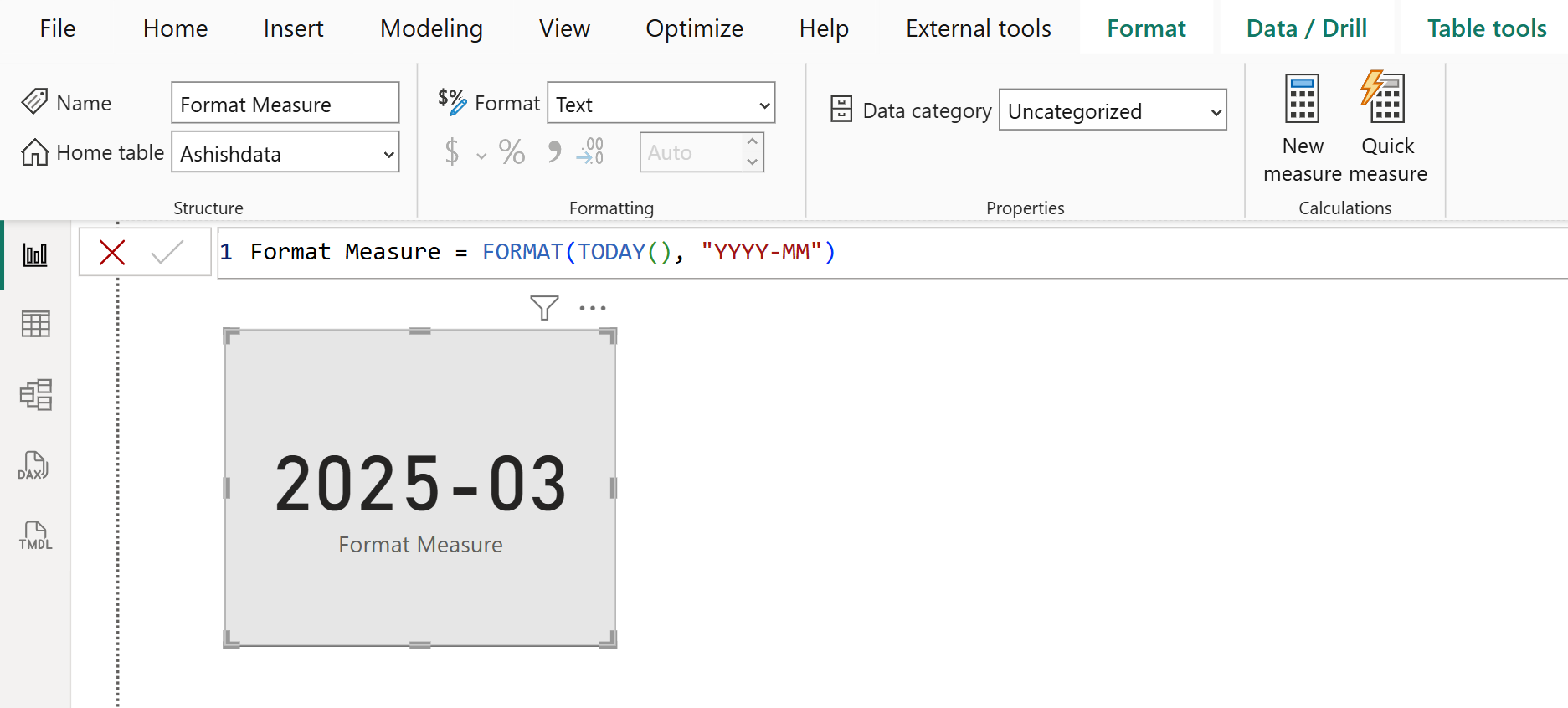This screenshot has height=708, width=1568.
Task: Open More options ellipsis on the card
Action: click(x=593, y=308)
